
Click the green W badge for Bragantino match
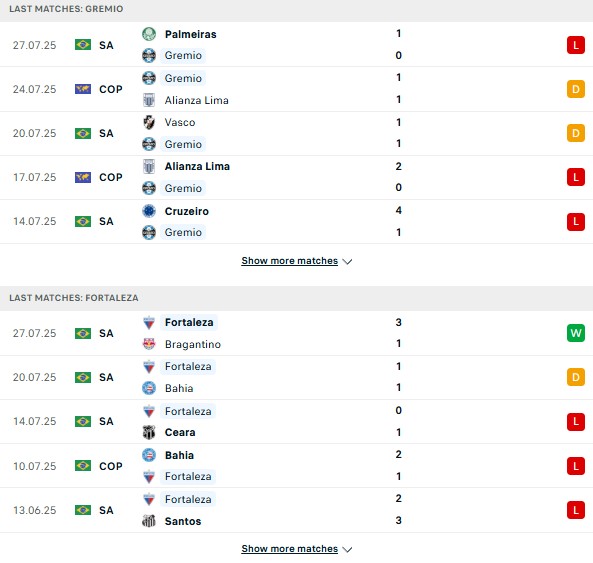(576, 333)
